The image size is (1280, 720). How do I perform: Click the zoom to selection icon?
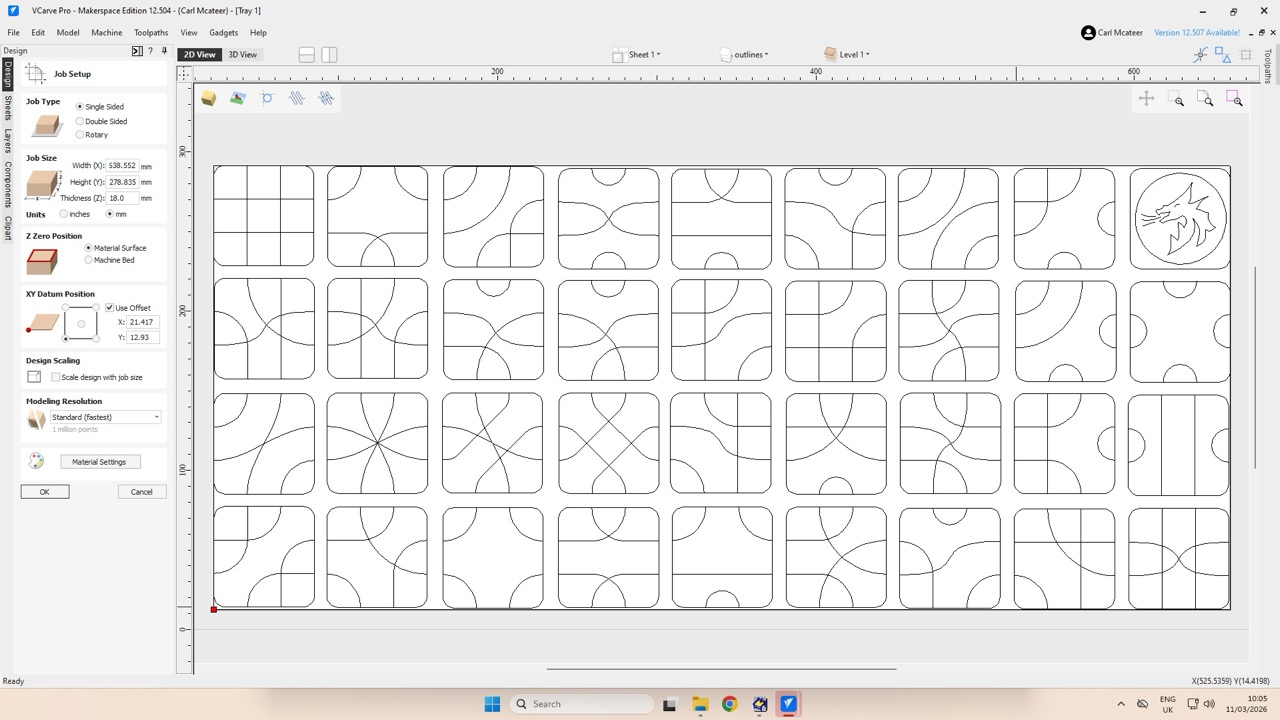pyautogui.click(x=1234, y=98)
